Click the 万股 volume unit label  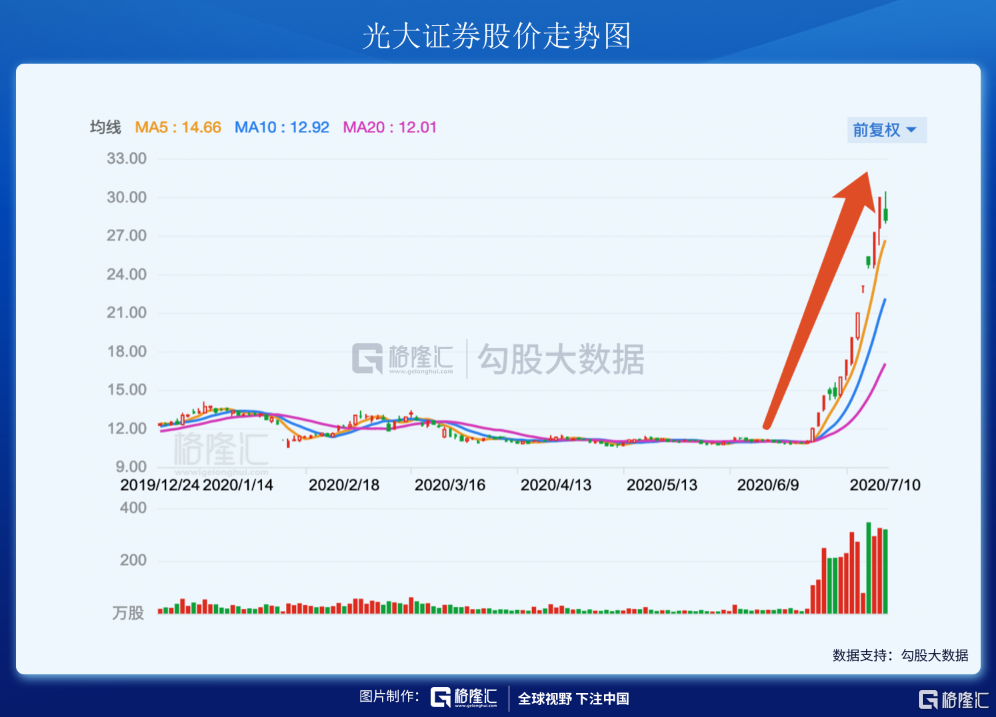(x=128, y=613)
